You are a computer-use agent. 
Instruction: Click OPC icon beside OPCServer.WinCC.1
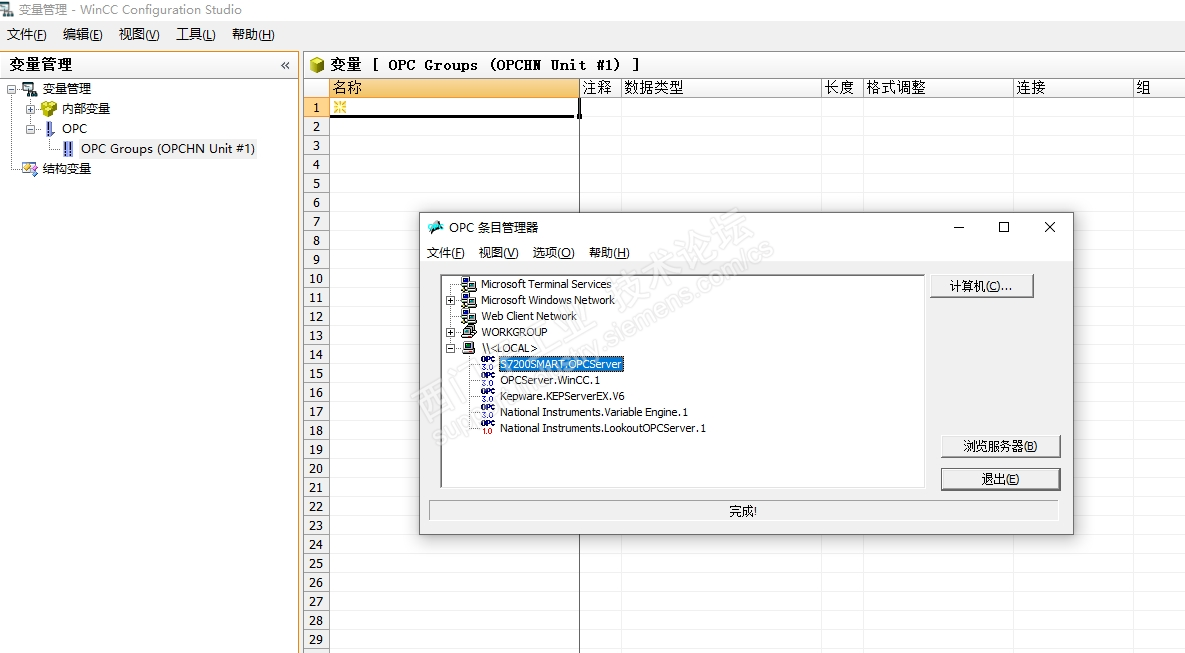point(487,379)
